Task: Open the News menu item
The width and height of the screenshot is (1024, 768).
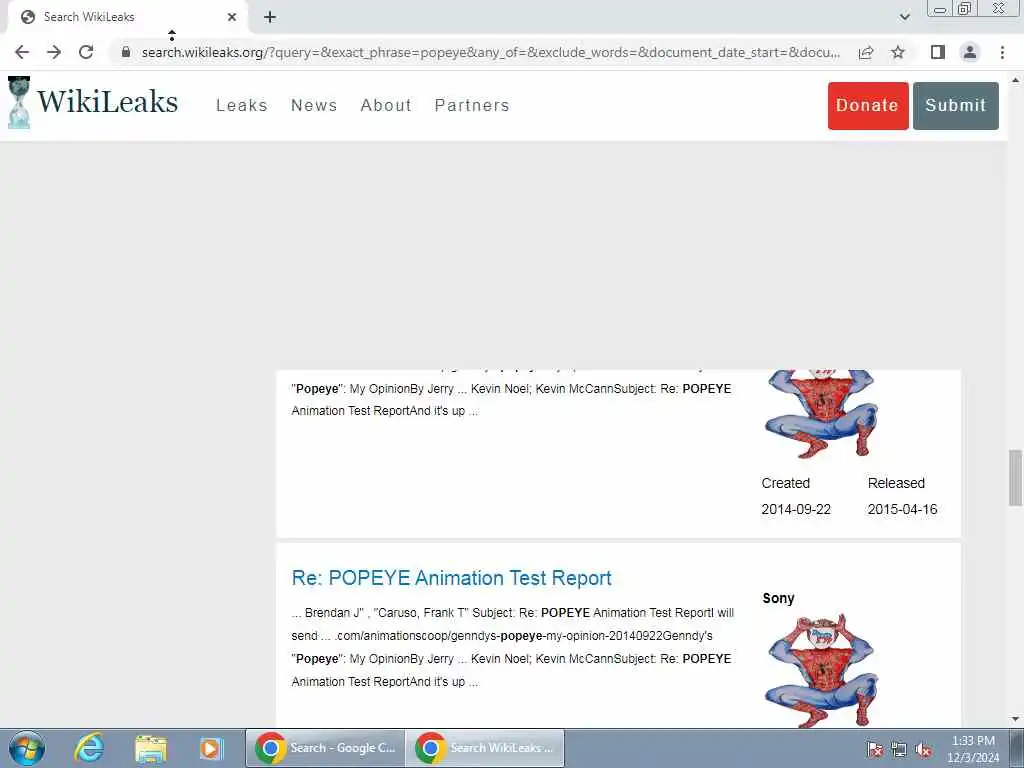Action: 314,105
